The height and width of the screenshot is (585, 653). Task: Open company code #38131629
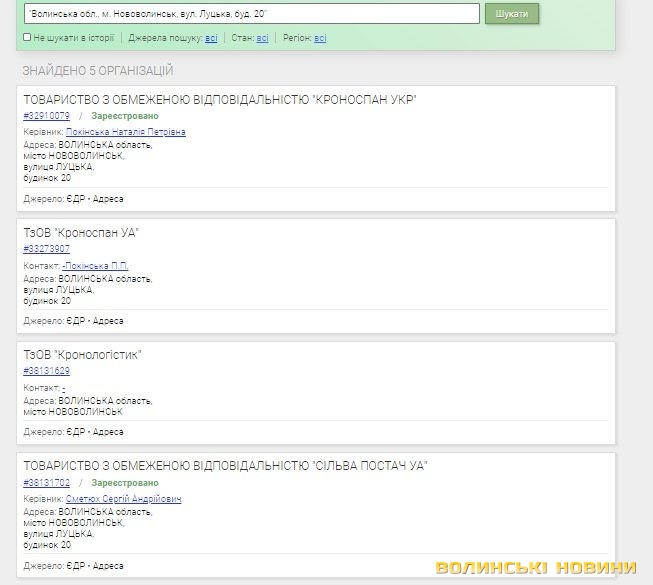coord(46,371)
